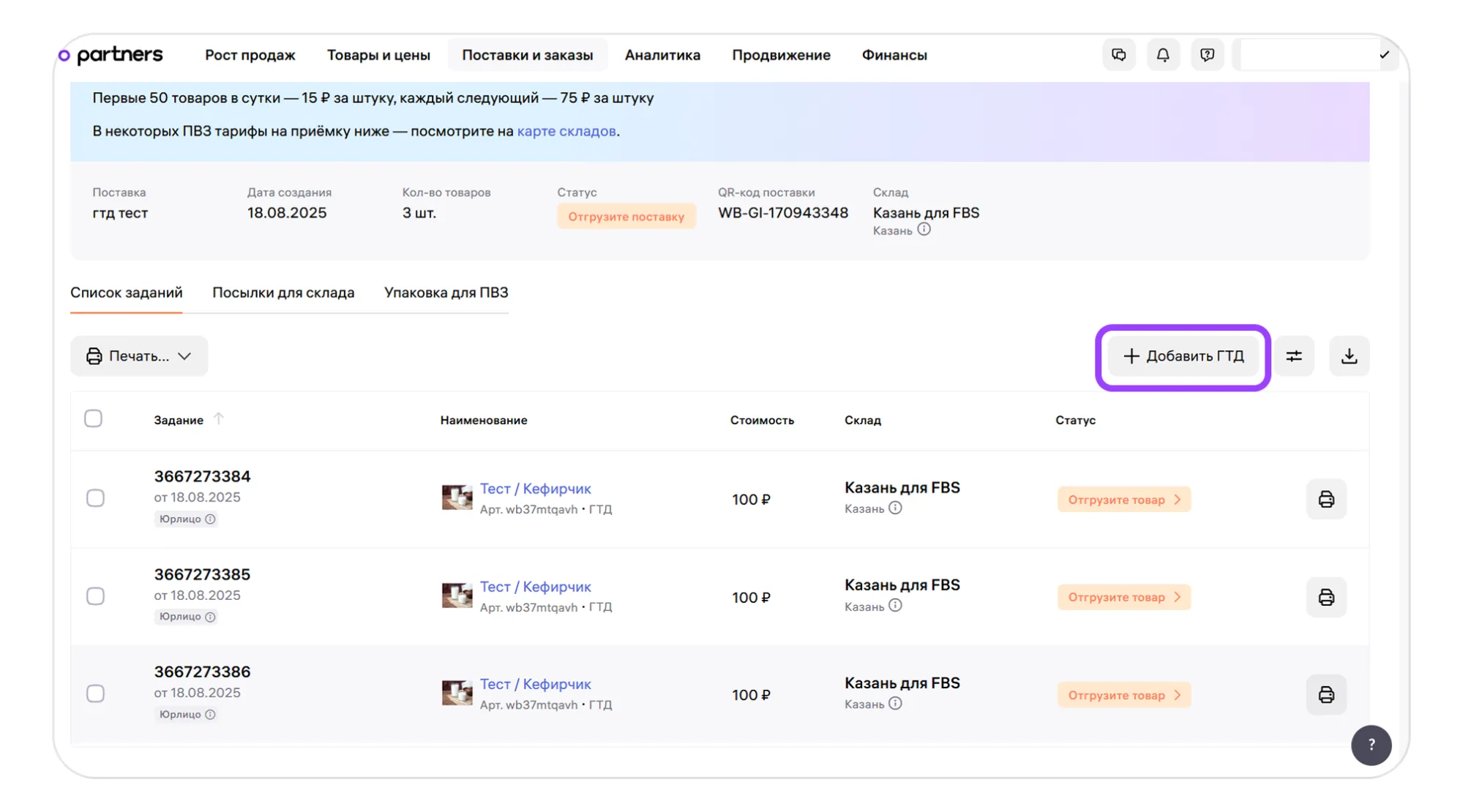The width and height of the screenshot is (1463, 812).
Task: Open the account selector dropdown in header
Action: pos(1316,55)
